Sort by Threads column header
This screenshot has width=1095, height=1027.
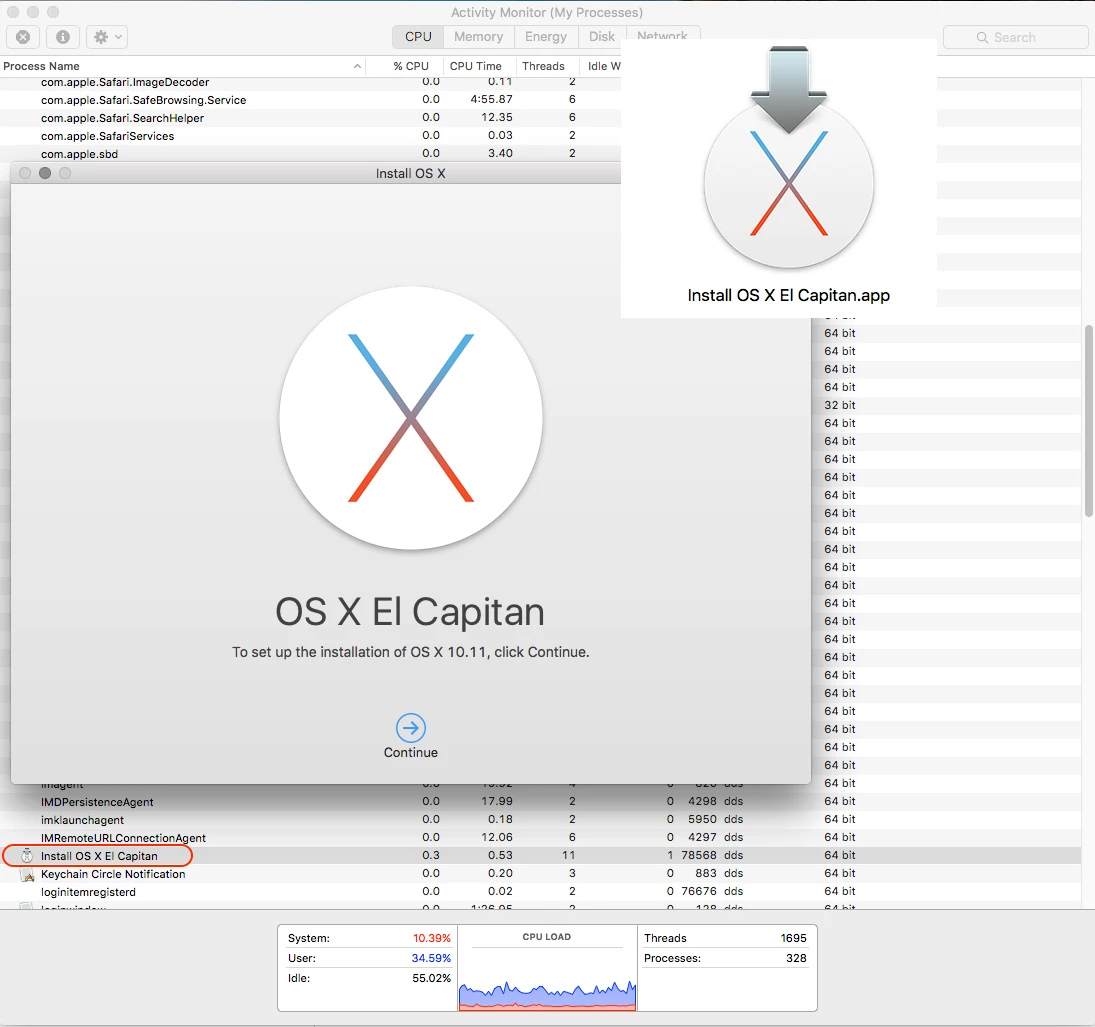coord(543,66)
